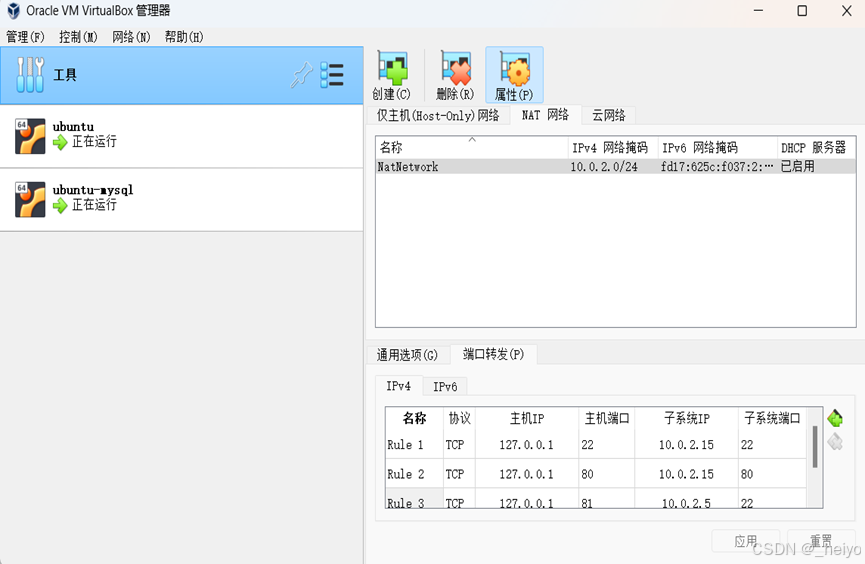Click 主机端口 column header
The height and width of the screenshot is (564, 865).
[x=607, y=418]
